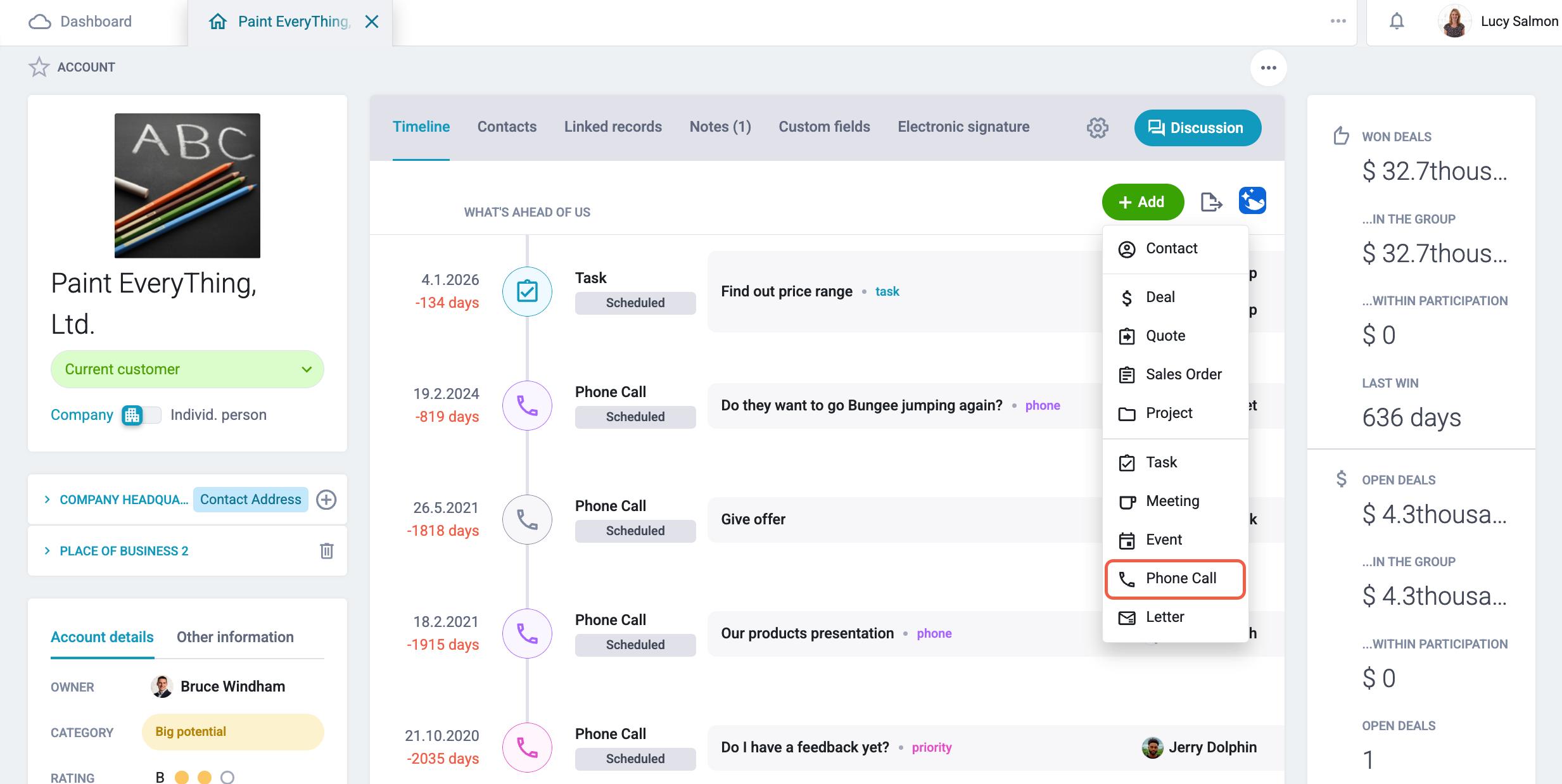Mark account as favorite with star icon
Image resolution: width=1562 pixels, height=784 pixels.
pos(39,67)
